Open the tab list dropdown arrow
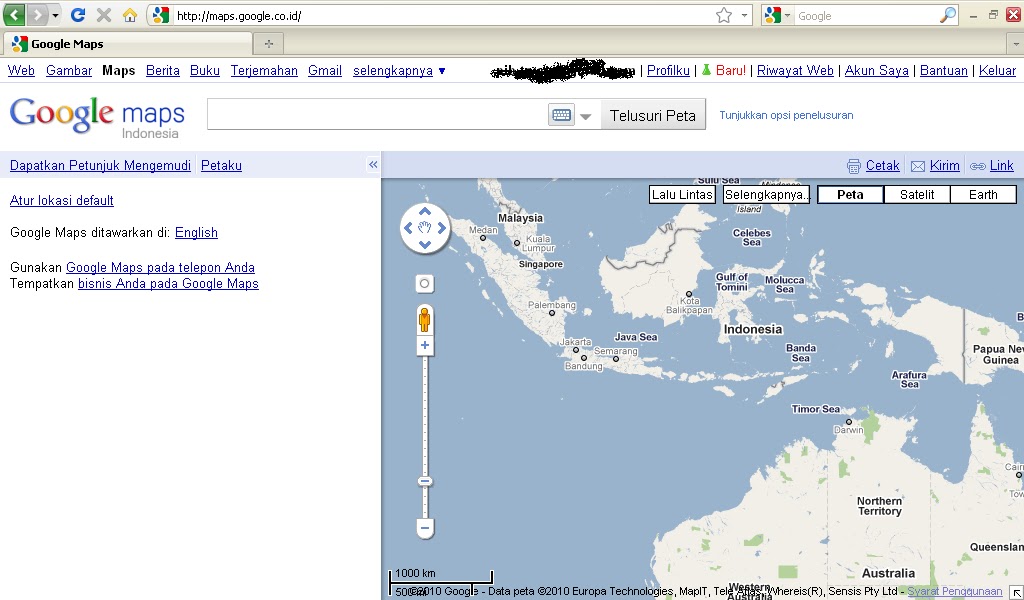 pos(1016,44)
